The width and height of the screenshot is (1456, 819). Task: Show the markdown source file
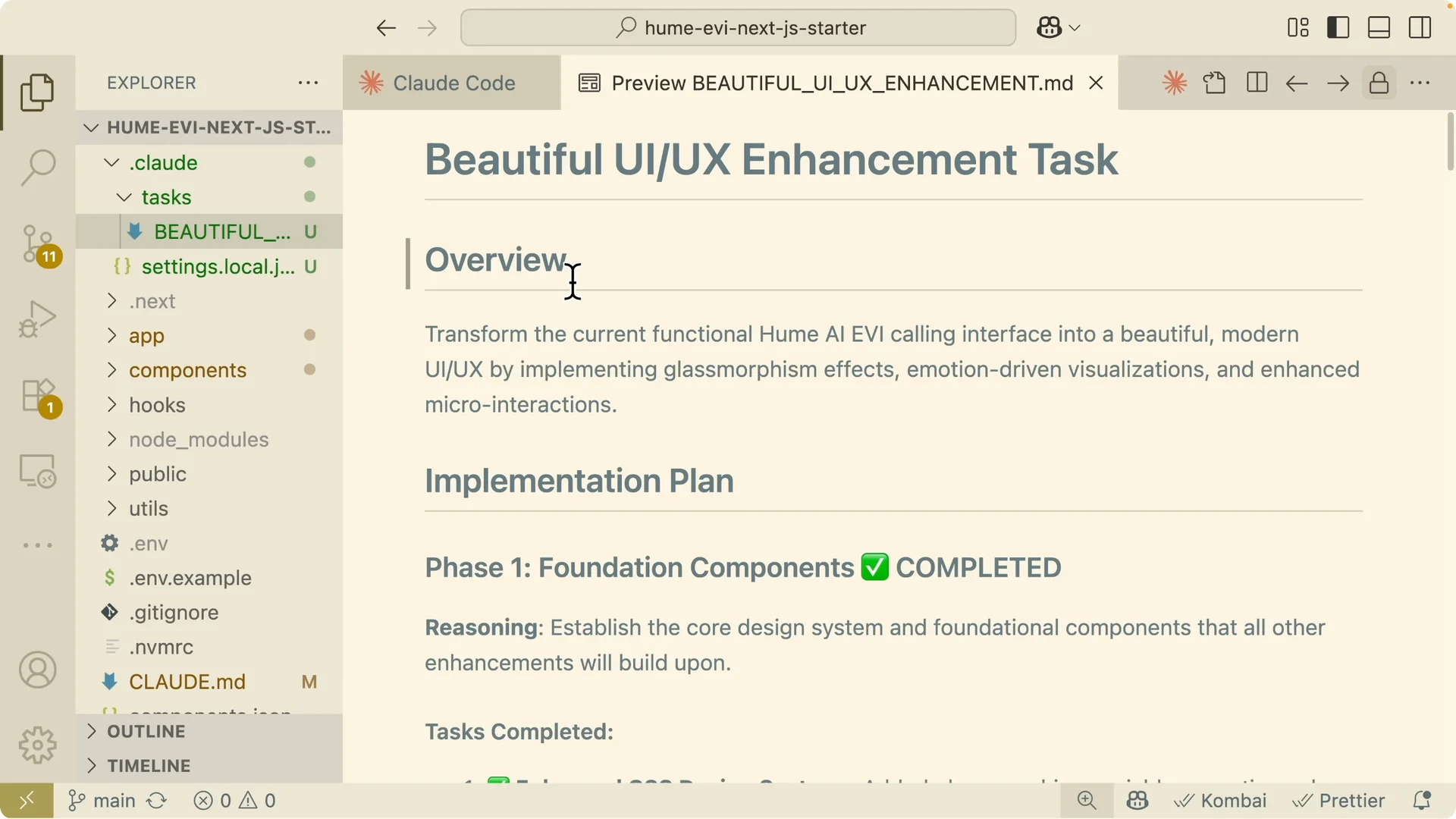1215,83
